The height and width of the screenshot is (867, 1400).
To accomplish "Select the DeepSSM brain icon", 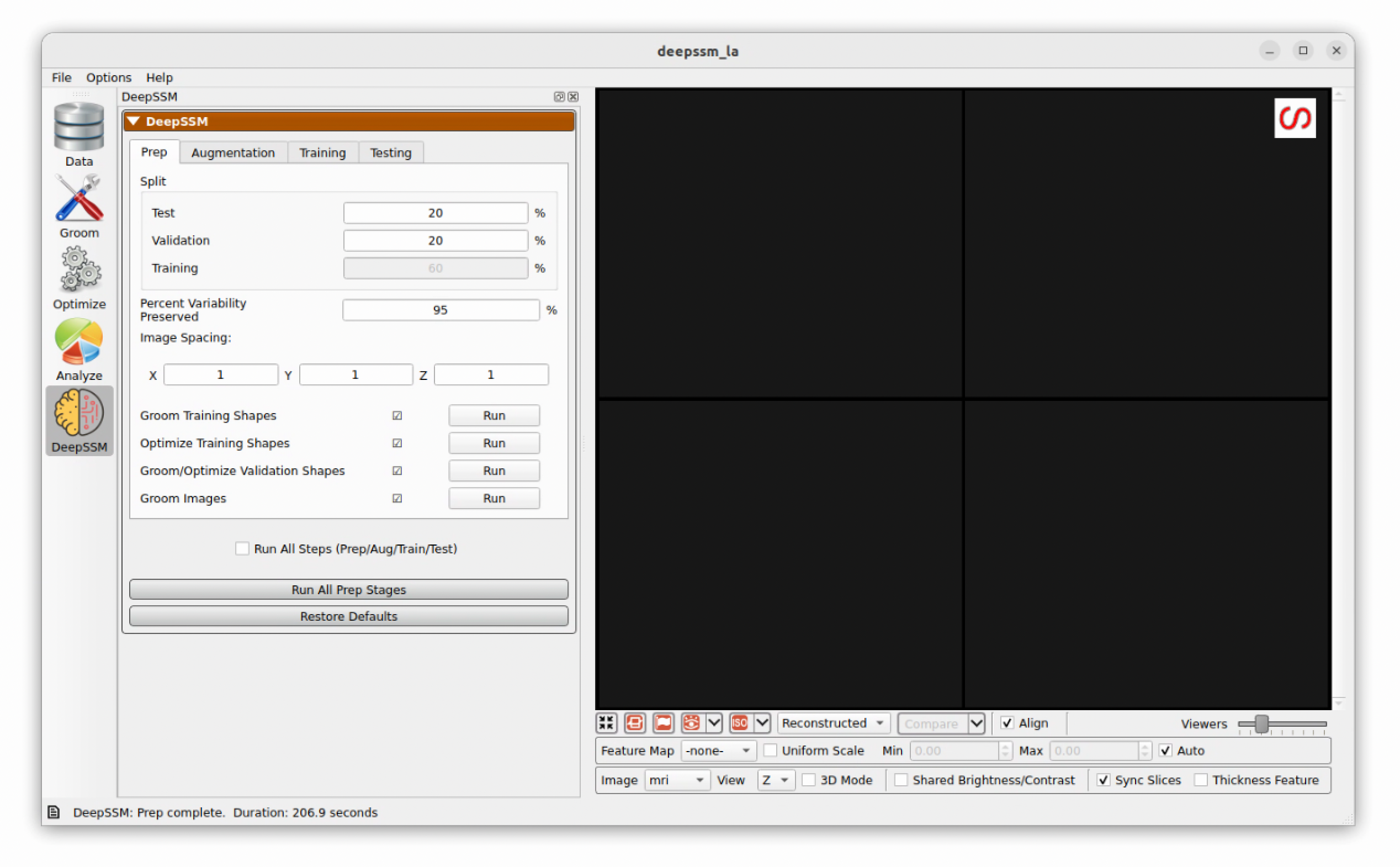I will click(79, 421).
